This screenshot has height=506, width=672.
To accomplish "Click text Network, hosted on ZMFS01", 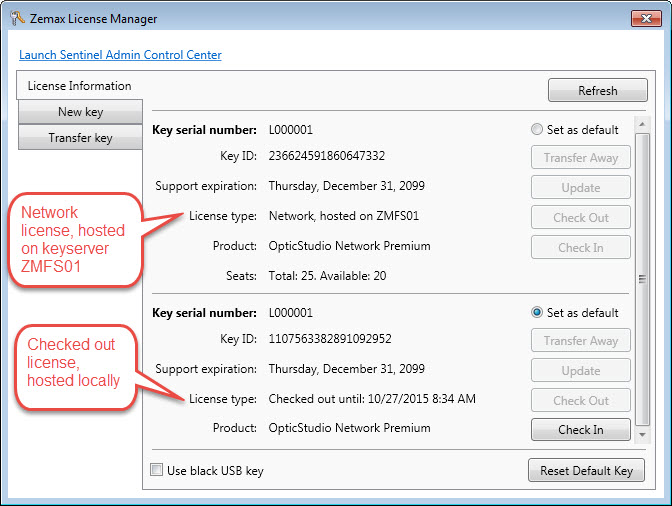I will coord(344,216).
